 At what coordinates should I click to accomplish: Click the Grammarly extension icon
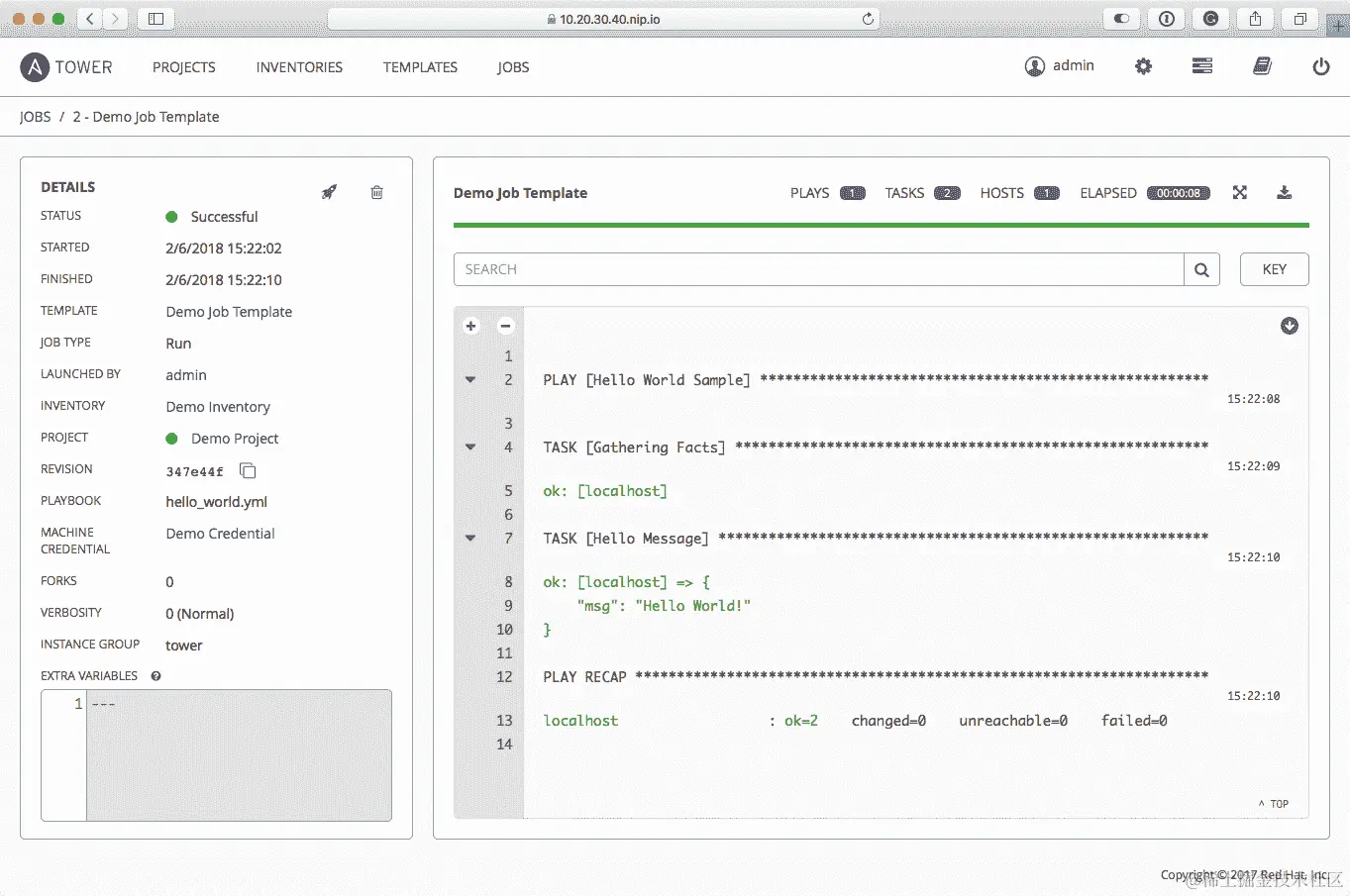(x=1210, y=18)
